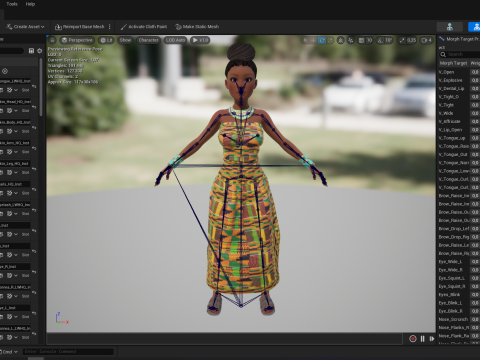
Task: Reset Skin_Leg_HQ material slot arrow
Action: pyautogui.click(x=34, y=169)
